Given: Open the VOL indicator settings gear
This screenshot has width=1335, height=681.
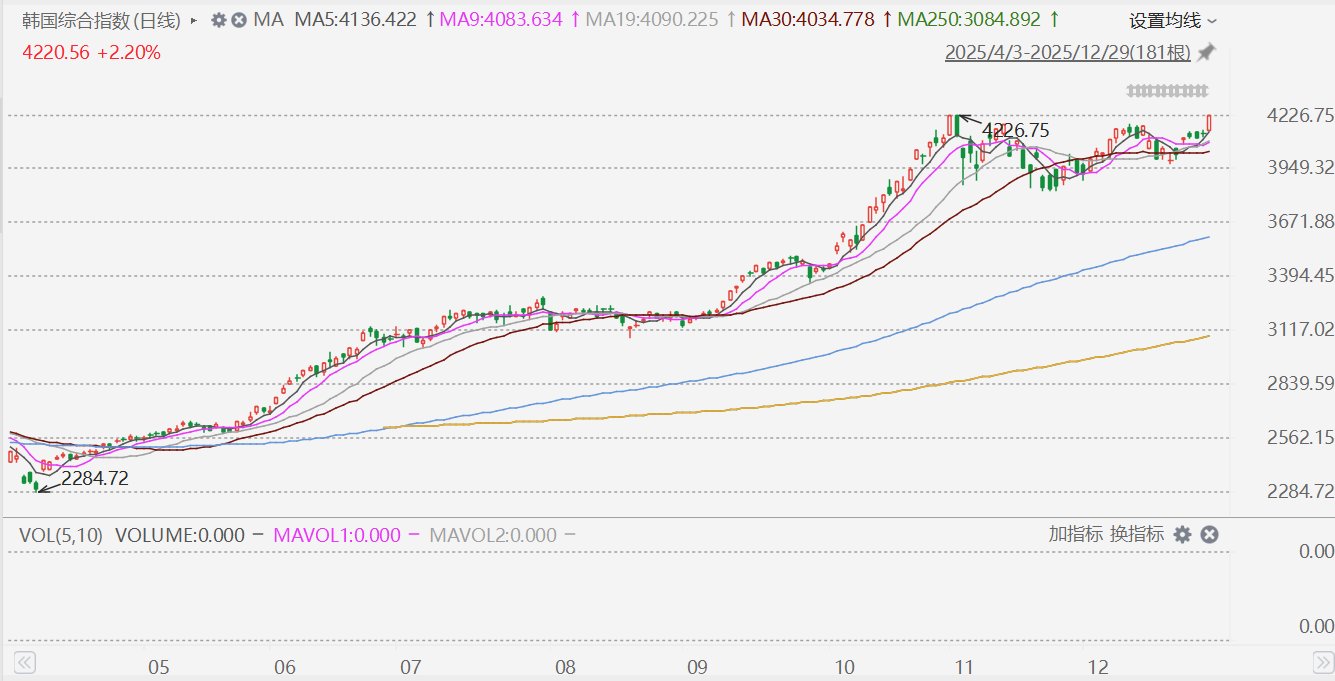Looking at the screenshot, I should [1182, 535].
